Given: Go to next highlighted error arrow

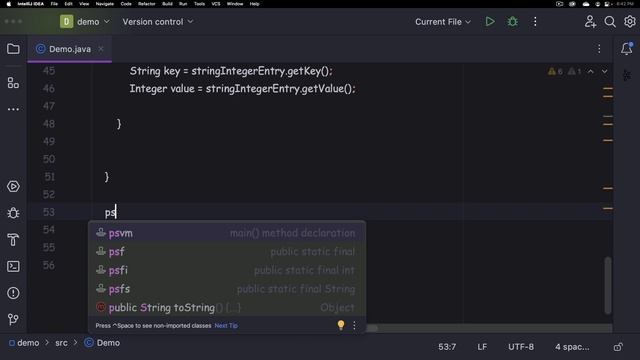Looking at the screenshot, I should coord(604,71).
